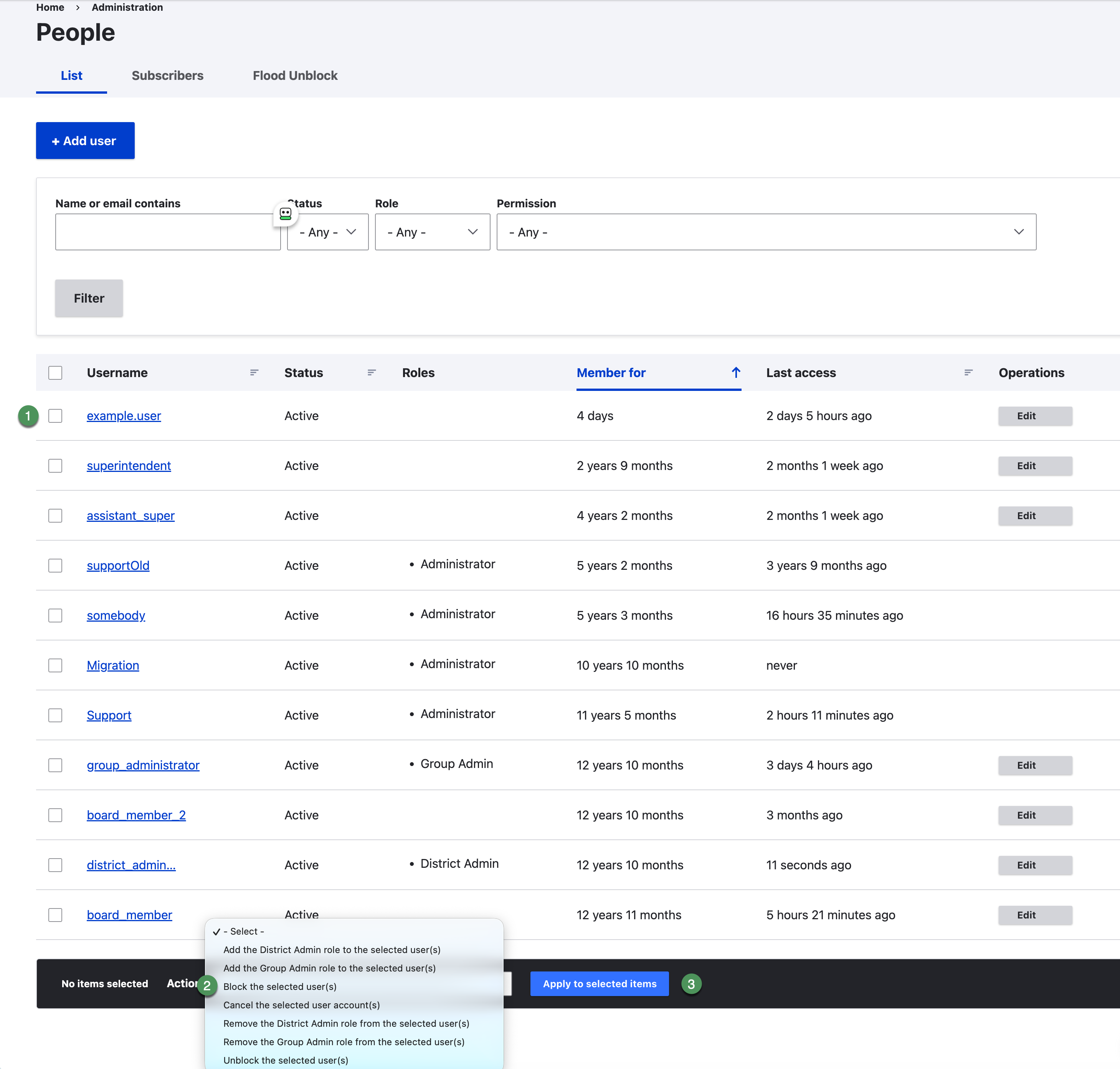Image resolution: width=1120 pixels, height=1069 pixels.
Task: Check the box for somebody
Action: coord(55,616)
